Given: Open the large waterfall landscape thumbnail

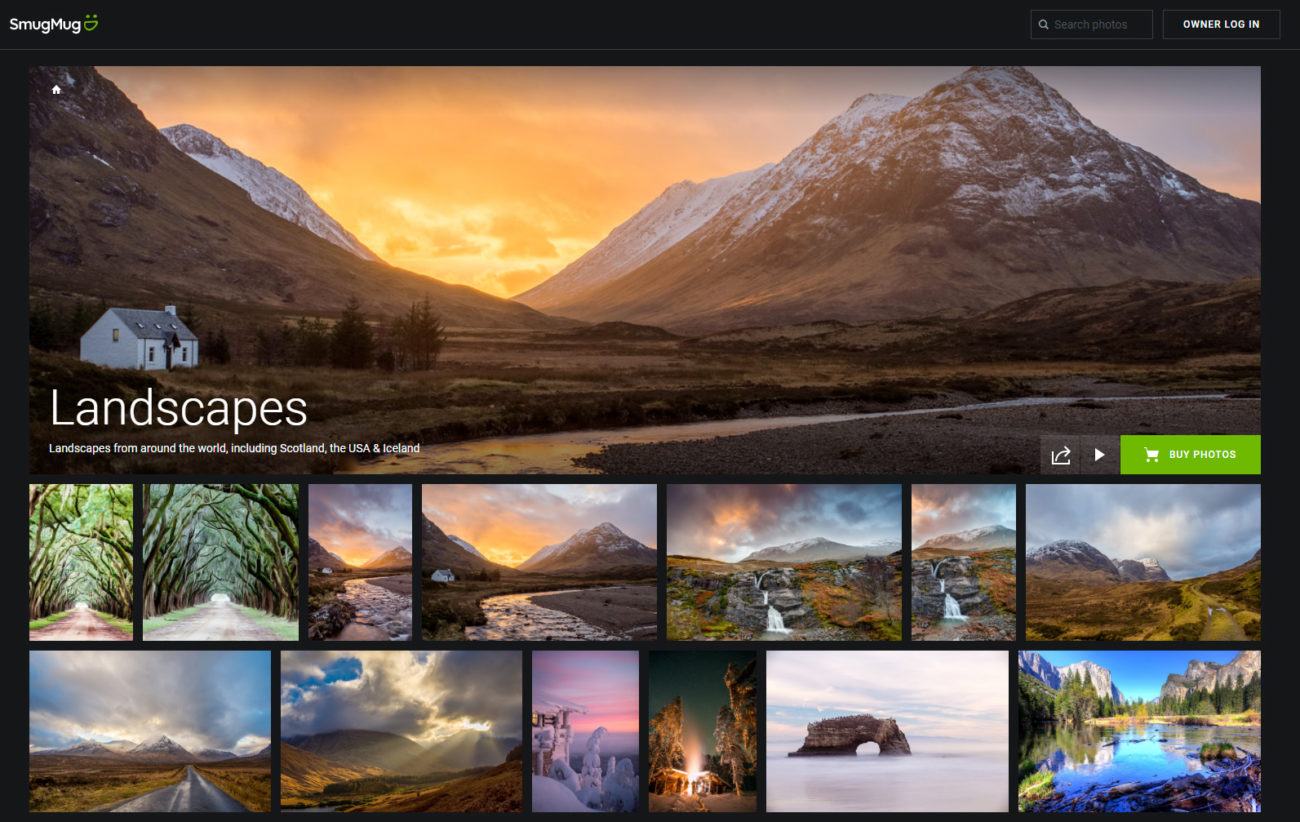Looking at the screenshot, I should (784, 561).
